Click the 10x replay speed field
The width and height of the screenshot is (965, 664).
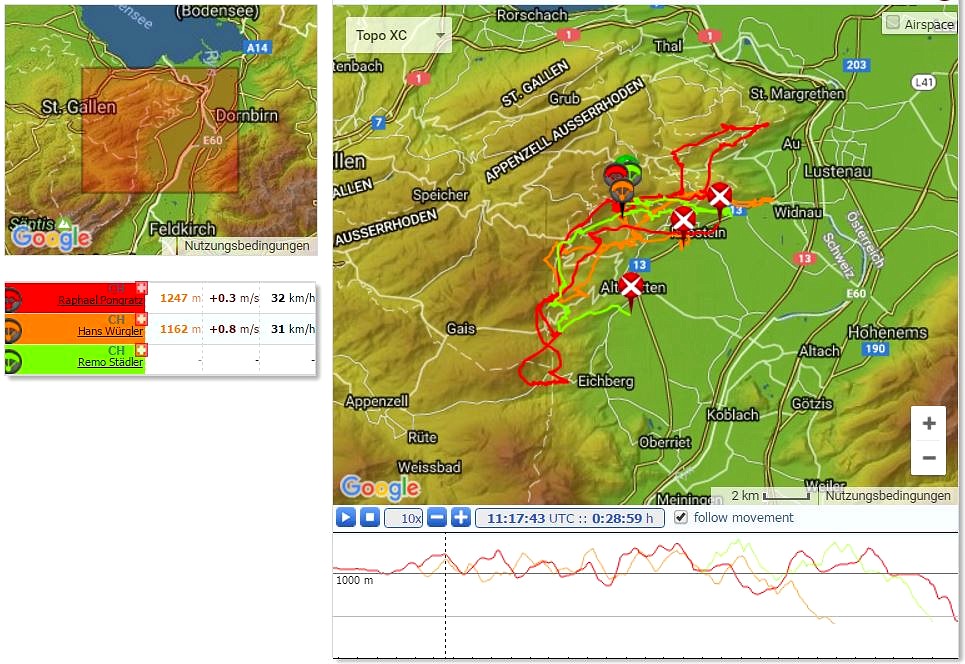(404, 518)
